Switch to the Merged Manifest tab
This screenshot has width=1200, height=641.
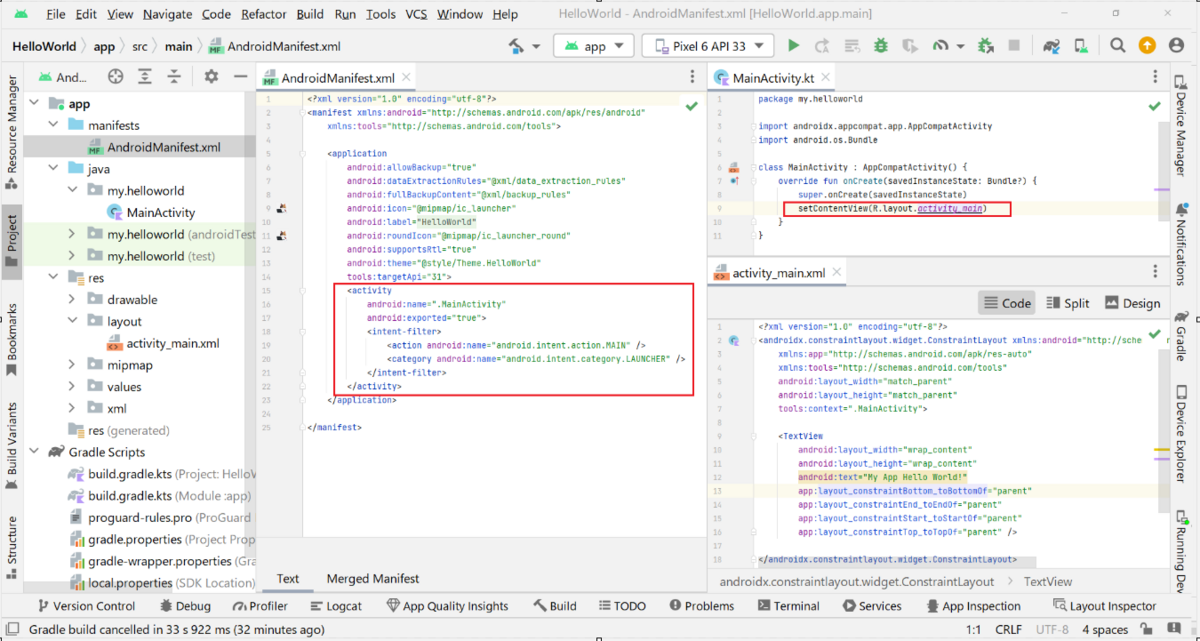click(x=373, y=578)
